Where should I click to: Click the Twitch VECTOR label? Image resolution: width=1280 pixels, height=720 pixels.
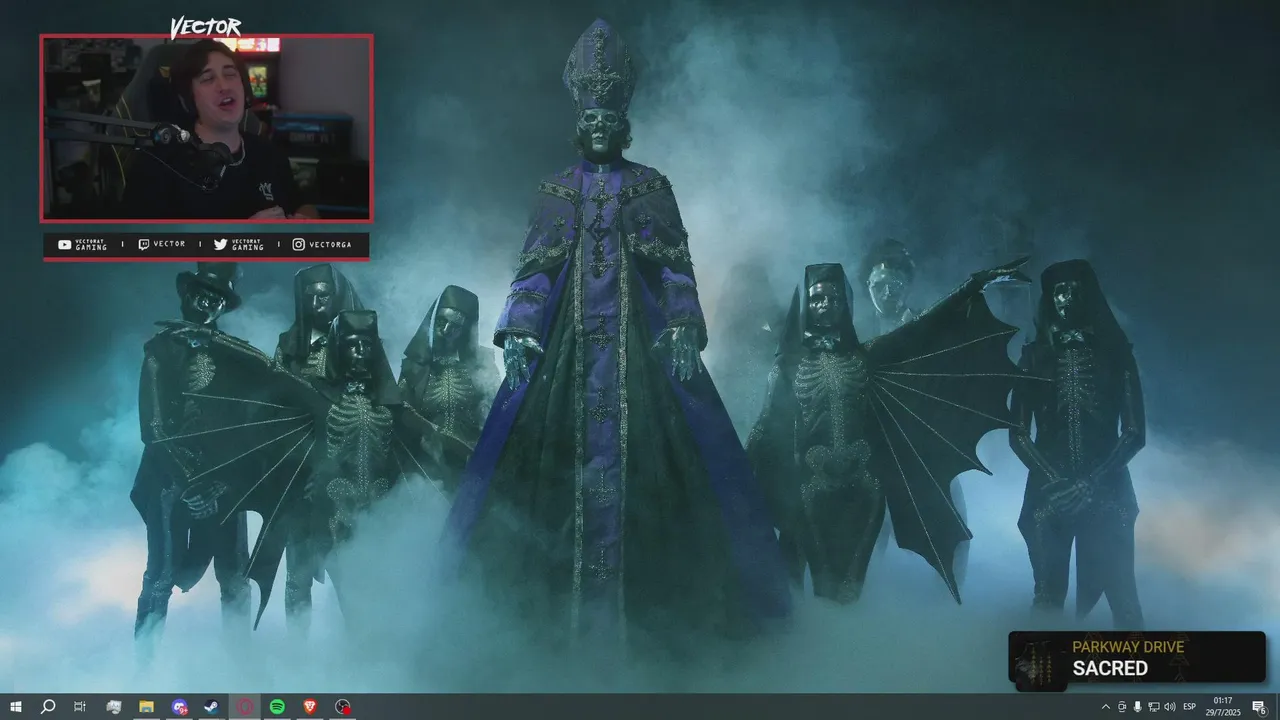coord(162,245)
